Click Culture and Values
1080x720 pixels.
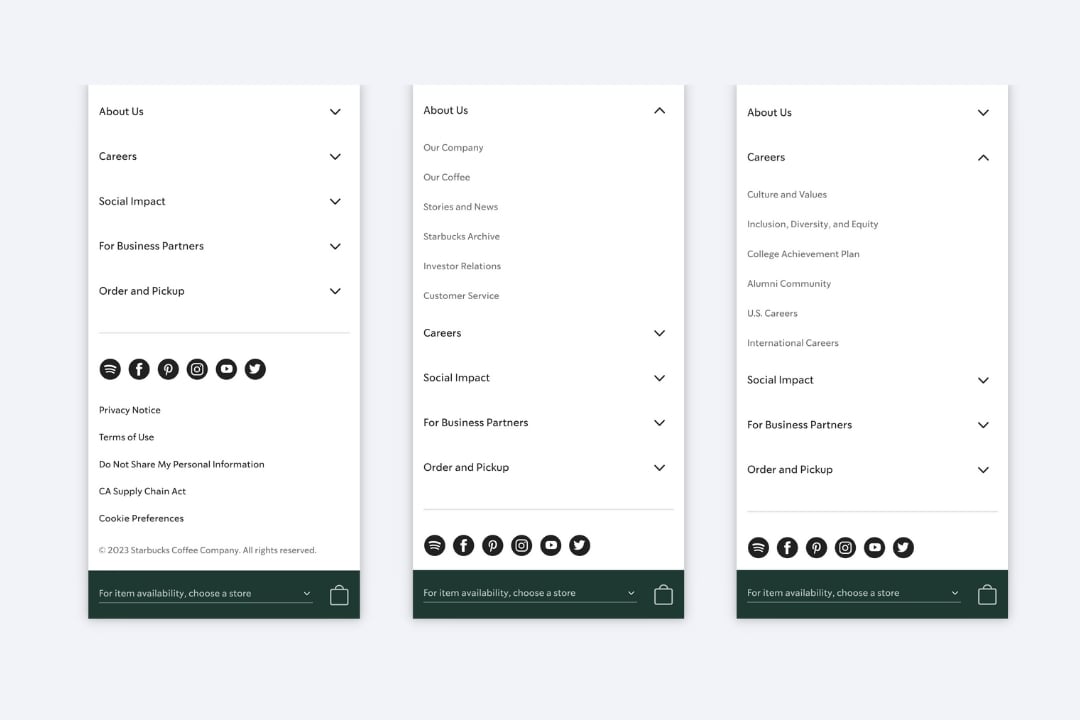coord(787,194)
